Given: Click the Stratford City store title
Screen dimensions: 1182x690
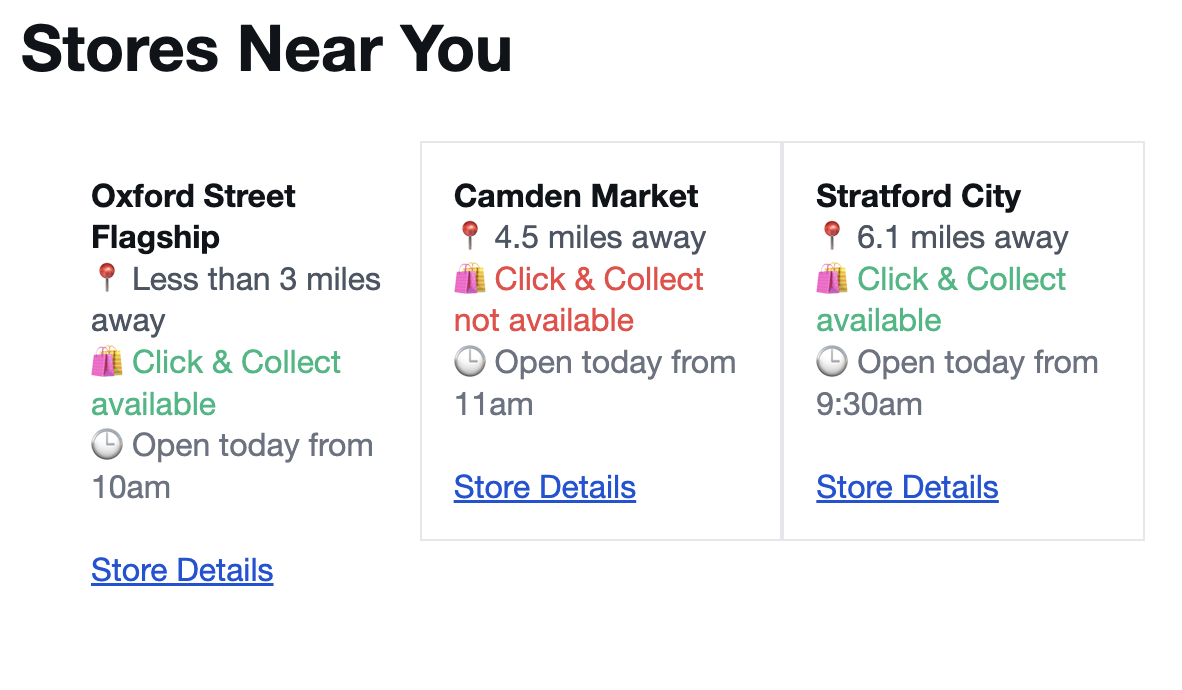Looking at the screenshot, I should pyautogui.click(x=919, y=196).
